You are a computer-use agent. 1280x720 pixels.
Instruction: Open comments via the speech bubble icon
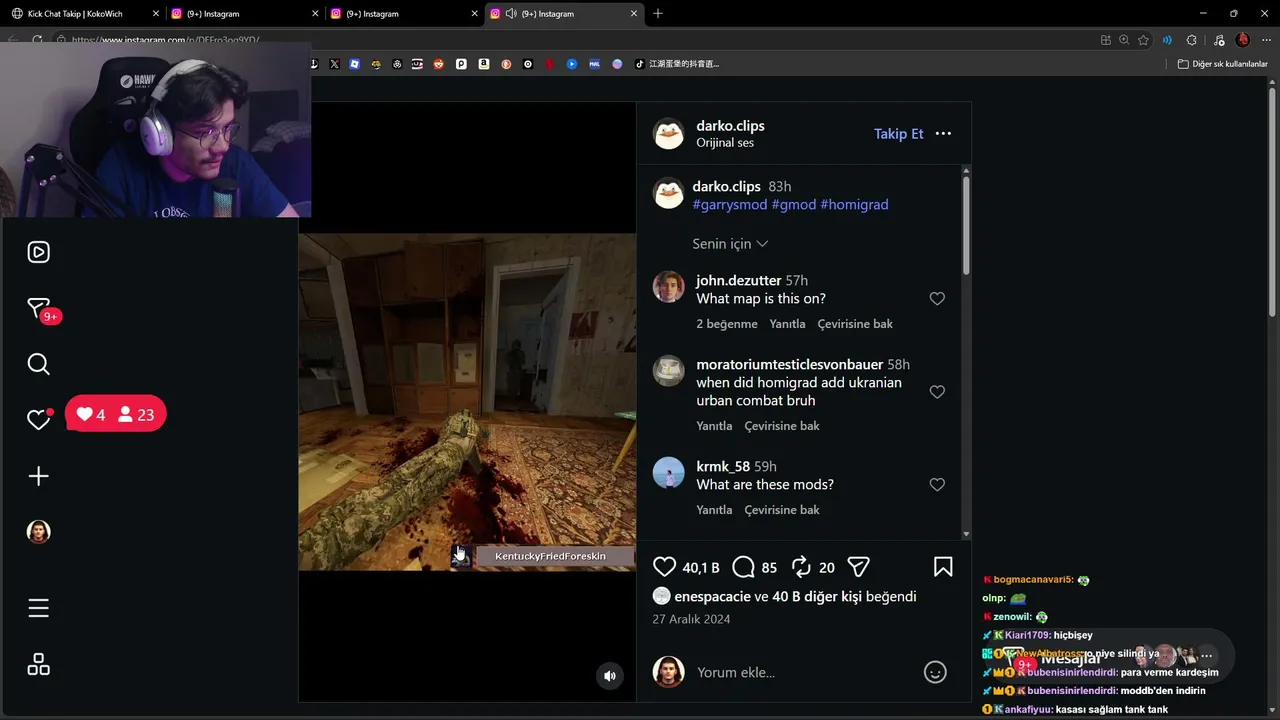point(743,567)
